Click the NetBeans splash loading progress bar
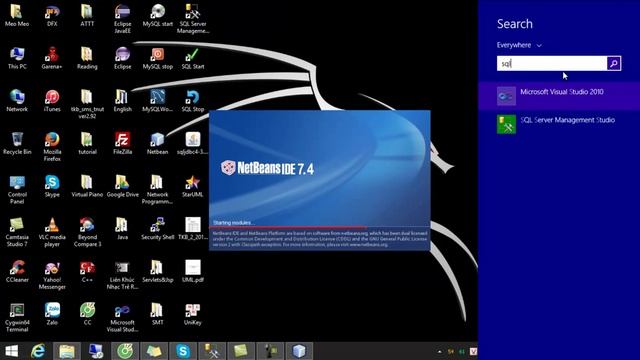Viewport: 640px width, 360px height. (320, 227)
